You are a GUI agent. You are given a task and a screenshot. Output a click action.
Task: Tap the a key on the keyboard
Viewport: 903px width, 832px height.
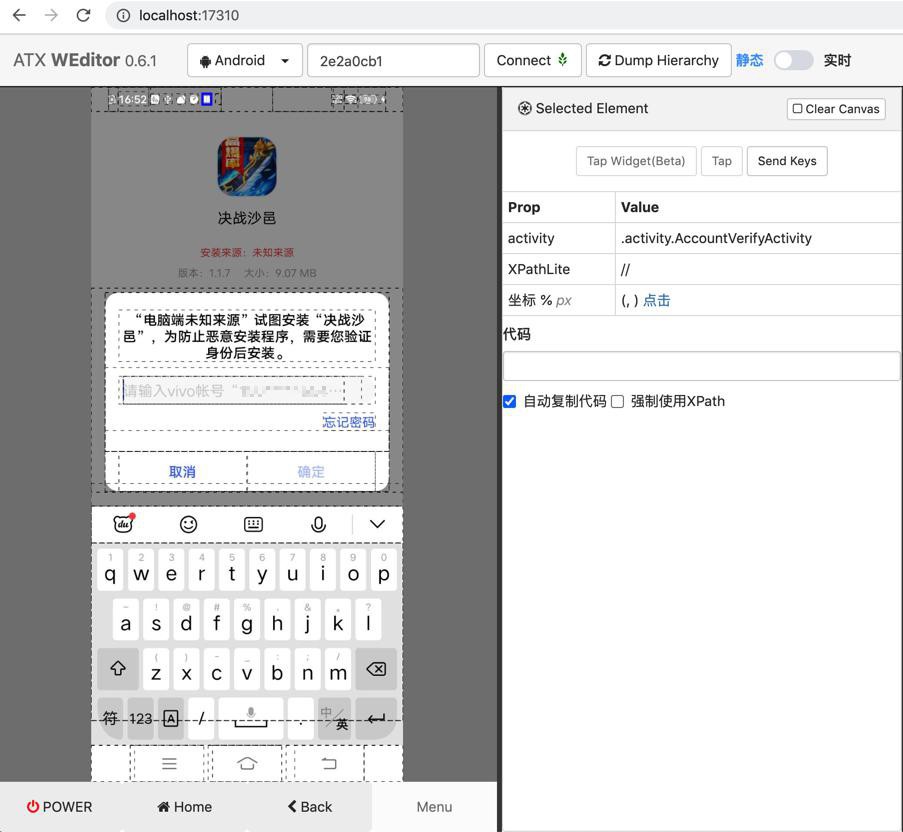pyautogui.click(x=126, y=620)
